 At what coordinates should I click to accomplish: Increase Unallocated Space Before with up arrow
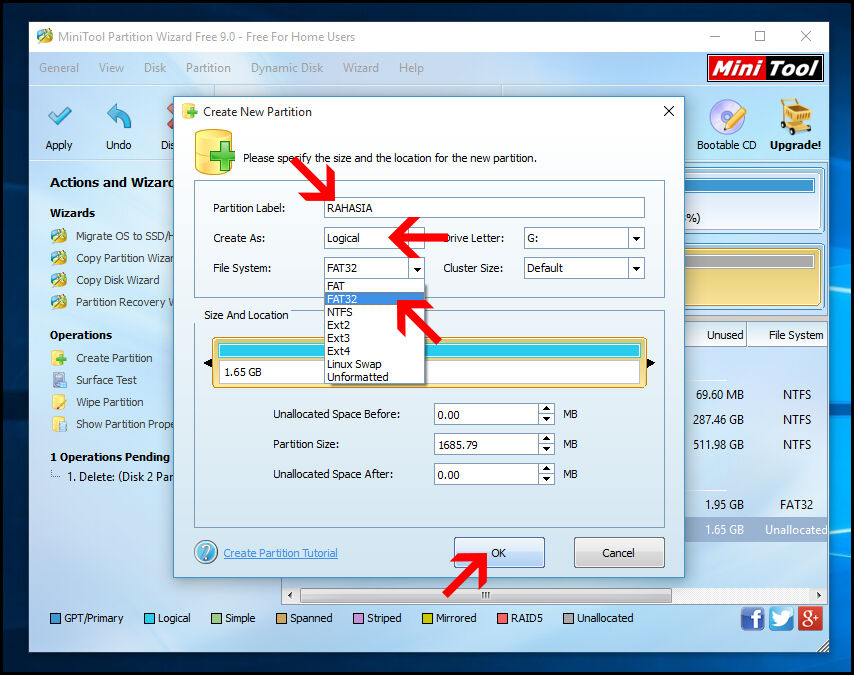[546, 409]
